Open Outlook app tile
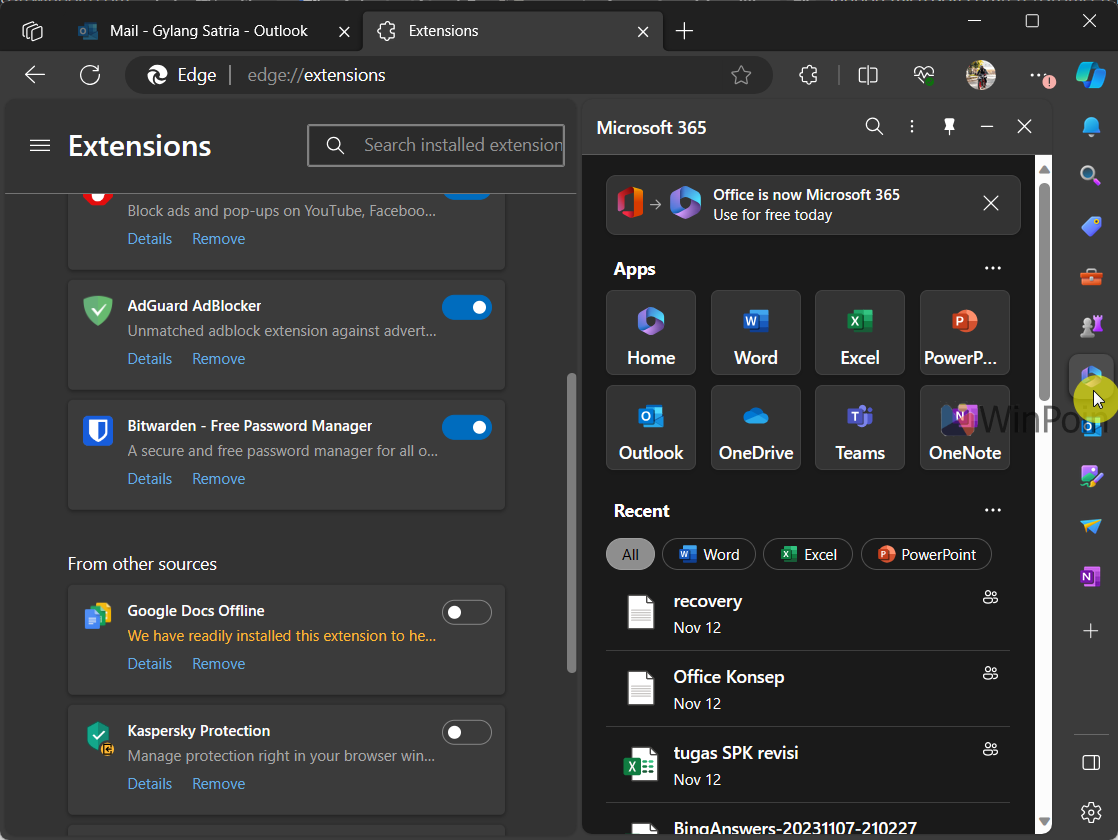The image size is (1118, 840). [x=651, y=427]
